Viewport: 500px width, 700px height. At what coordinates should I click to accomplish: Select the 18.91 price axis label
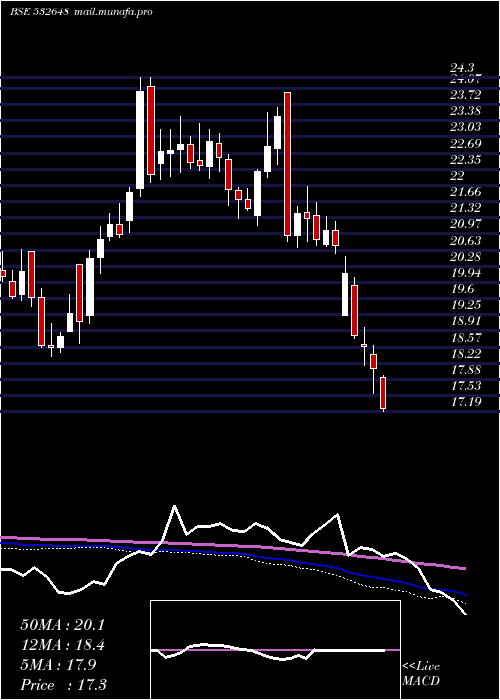click(x=466, y=321)
